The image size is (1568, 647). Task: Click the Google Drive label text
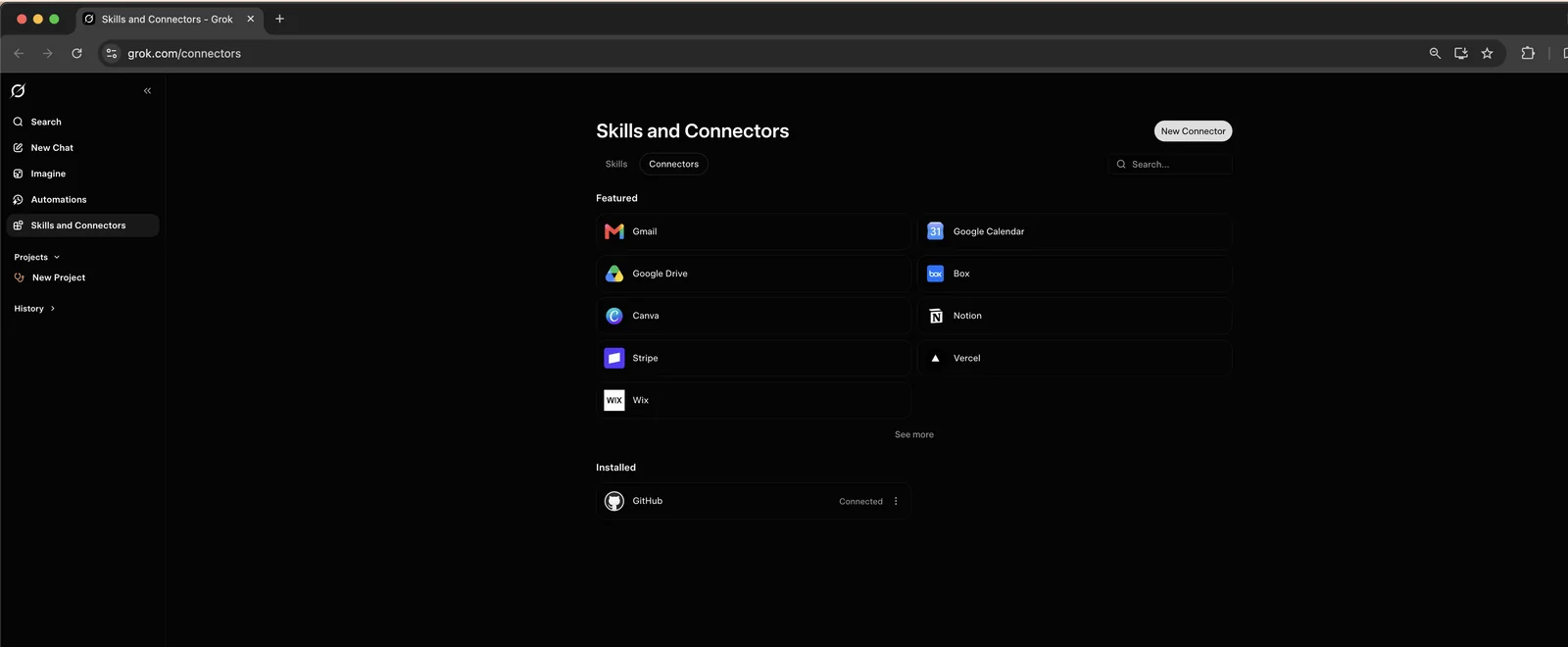click(x=661, y=274)
